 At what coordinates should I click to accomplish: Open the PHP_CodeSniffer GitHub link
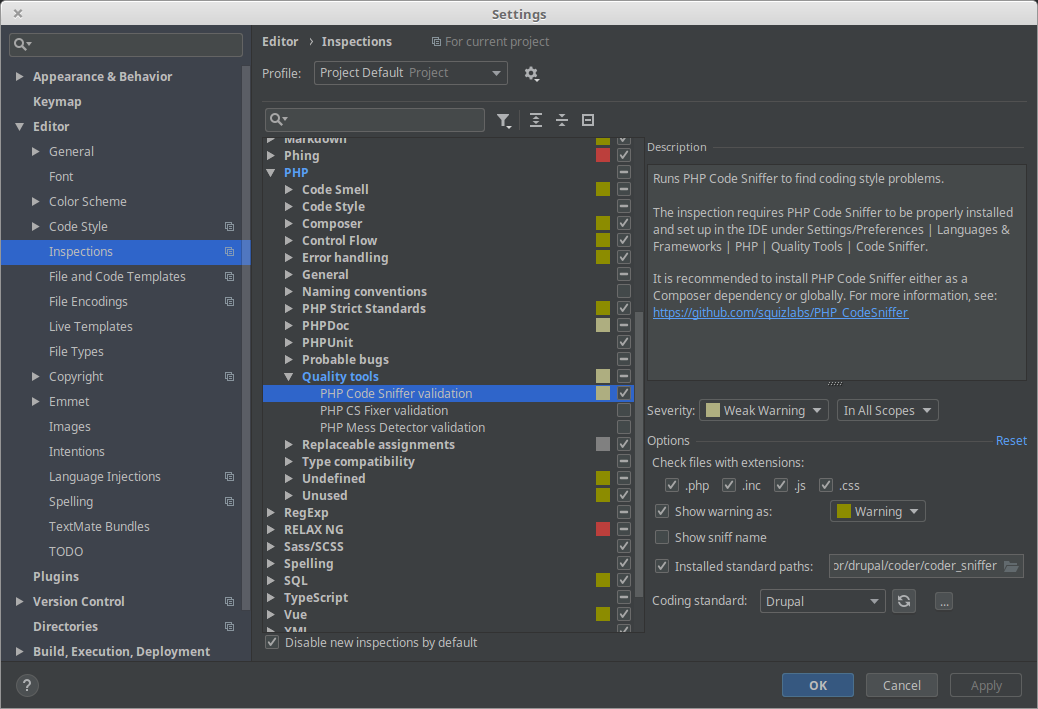(780, 312)
